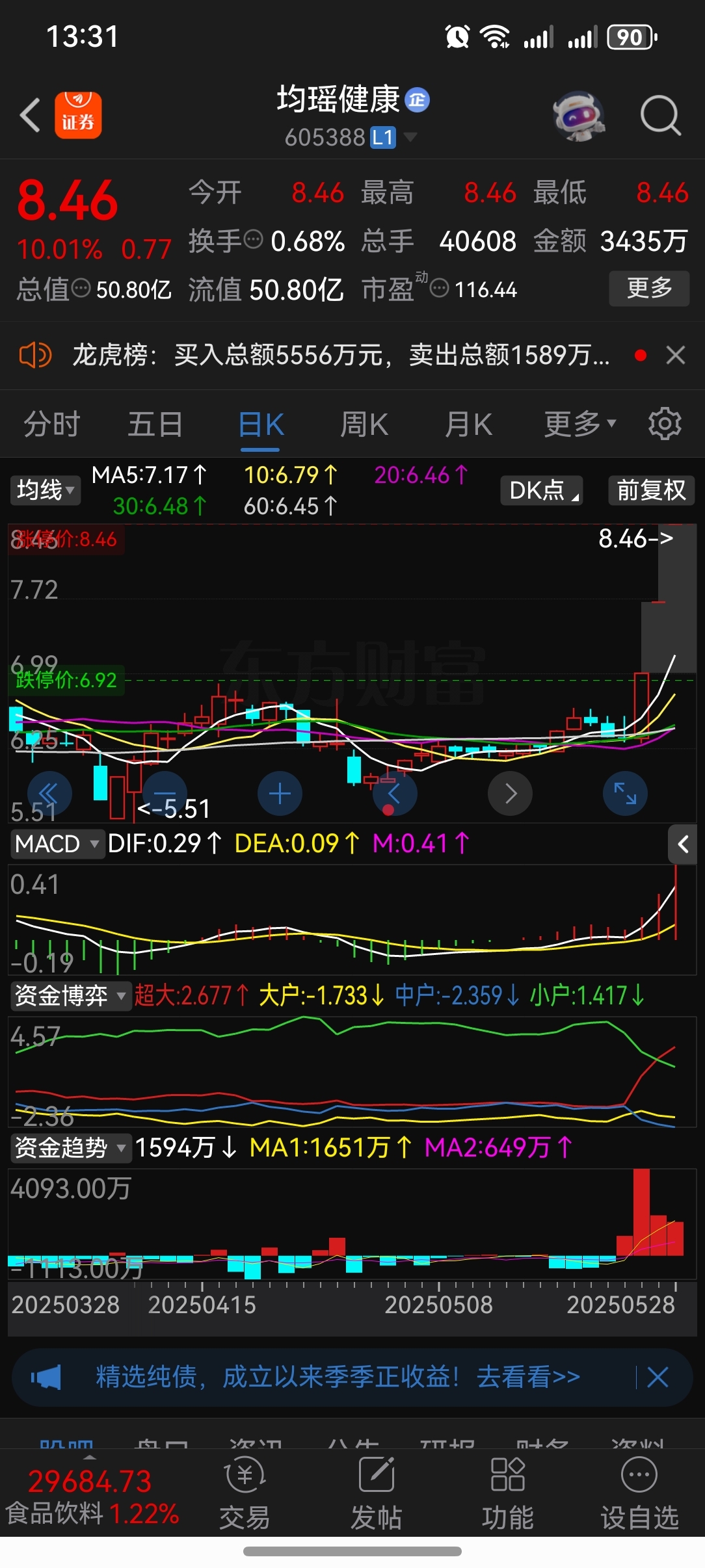The width and height of the screenshot is (705, 1568).
Task: Open the 资金博弈 indicator dropdown
Action: pos(70,995)
